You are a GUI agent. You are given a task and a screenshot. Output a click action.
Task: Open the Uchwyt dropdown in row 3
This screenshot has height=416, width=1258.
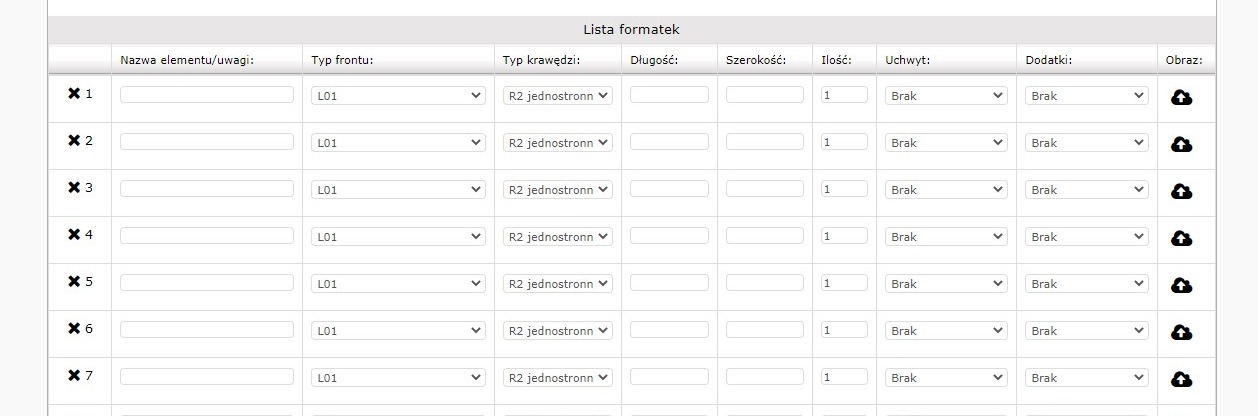tap(946, 190)
